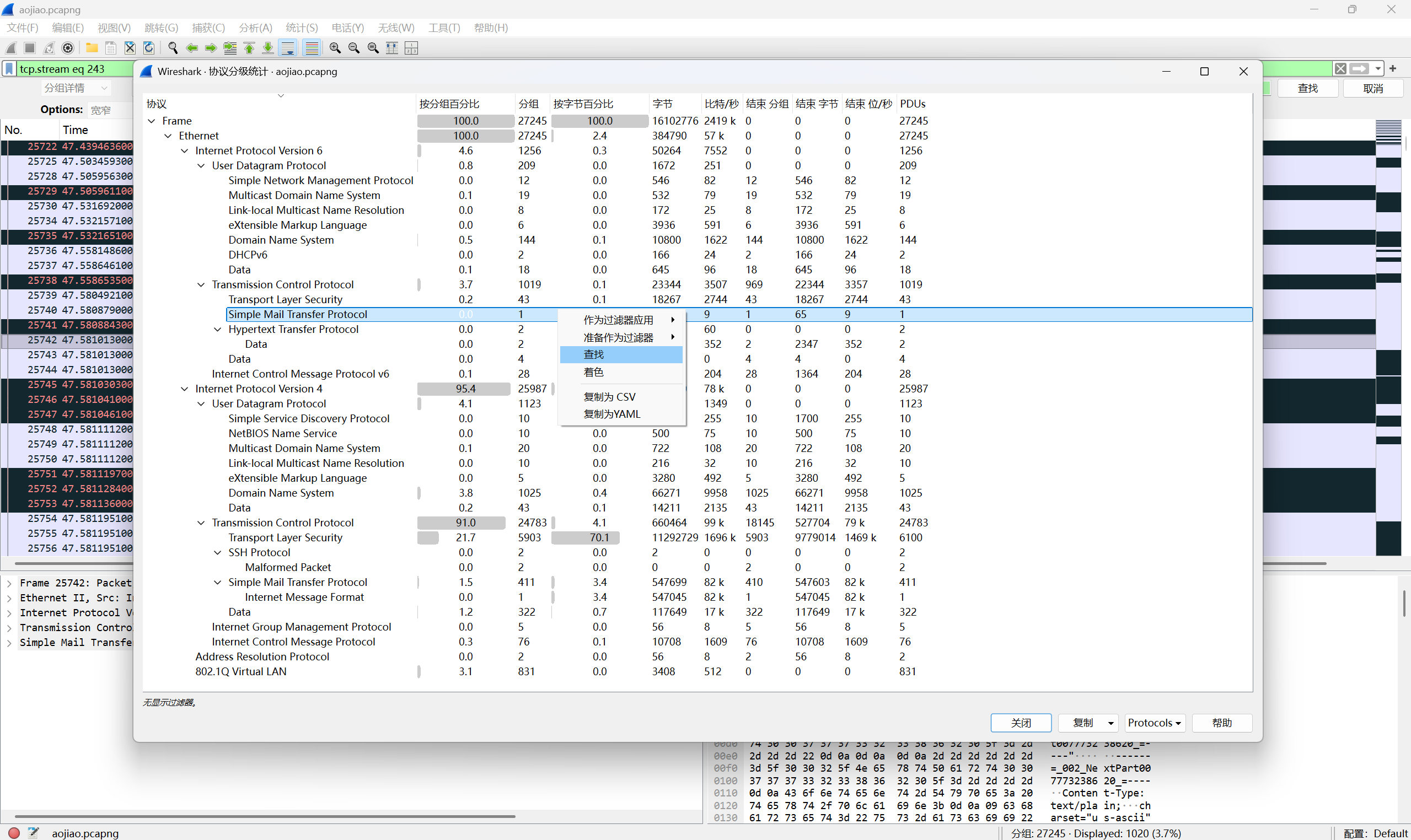The image size is (1411, 840).
Task: Click the go to first packet icon
Action: pos(249,48)
